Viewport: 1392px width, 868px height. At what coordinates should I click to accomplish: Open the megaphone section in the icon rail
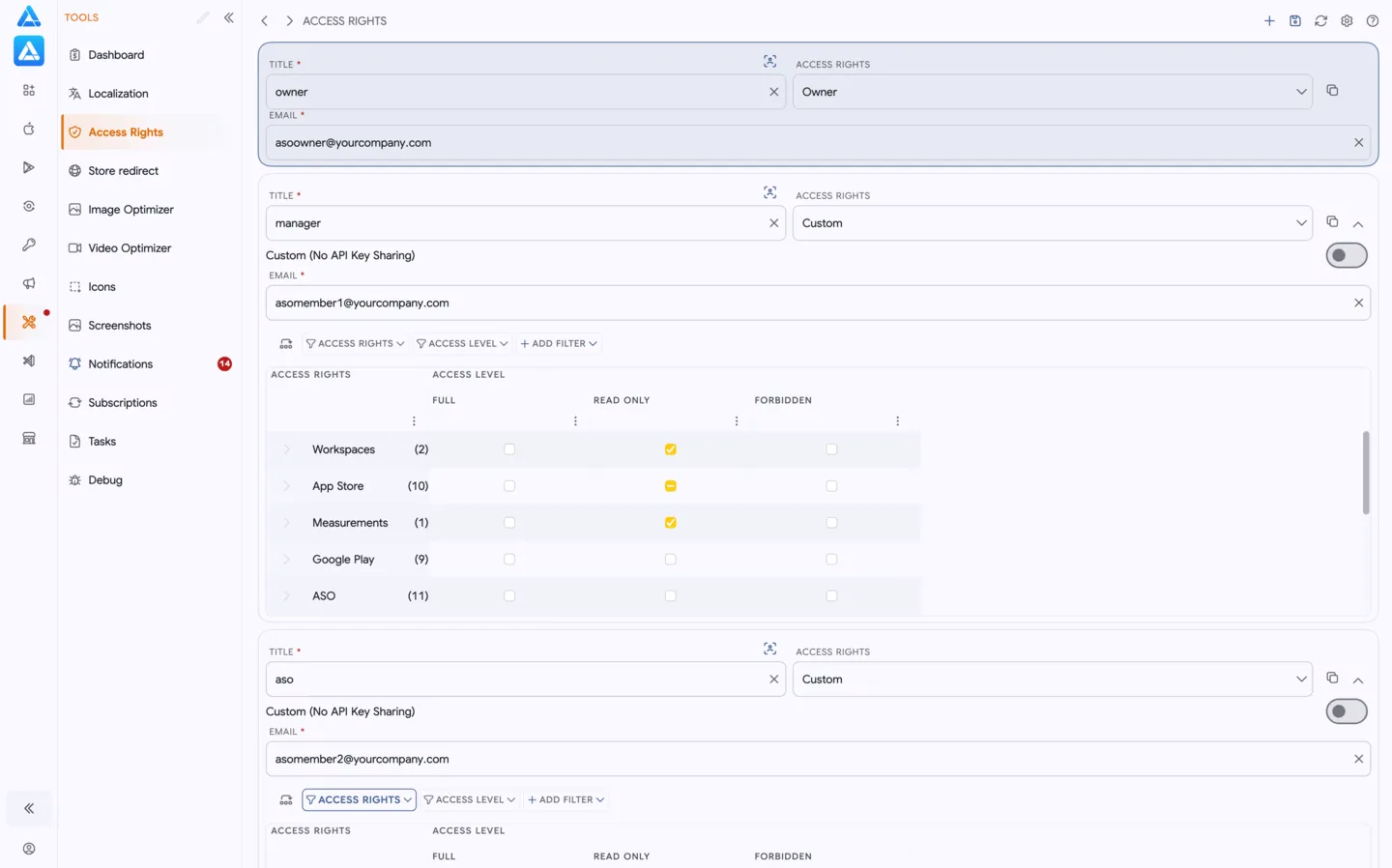pos(29,283)
